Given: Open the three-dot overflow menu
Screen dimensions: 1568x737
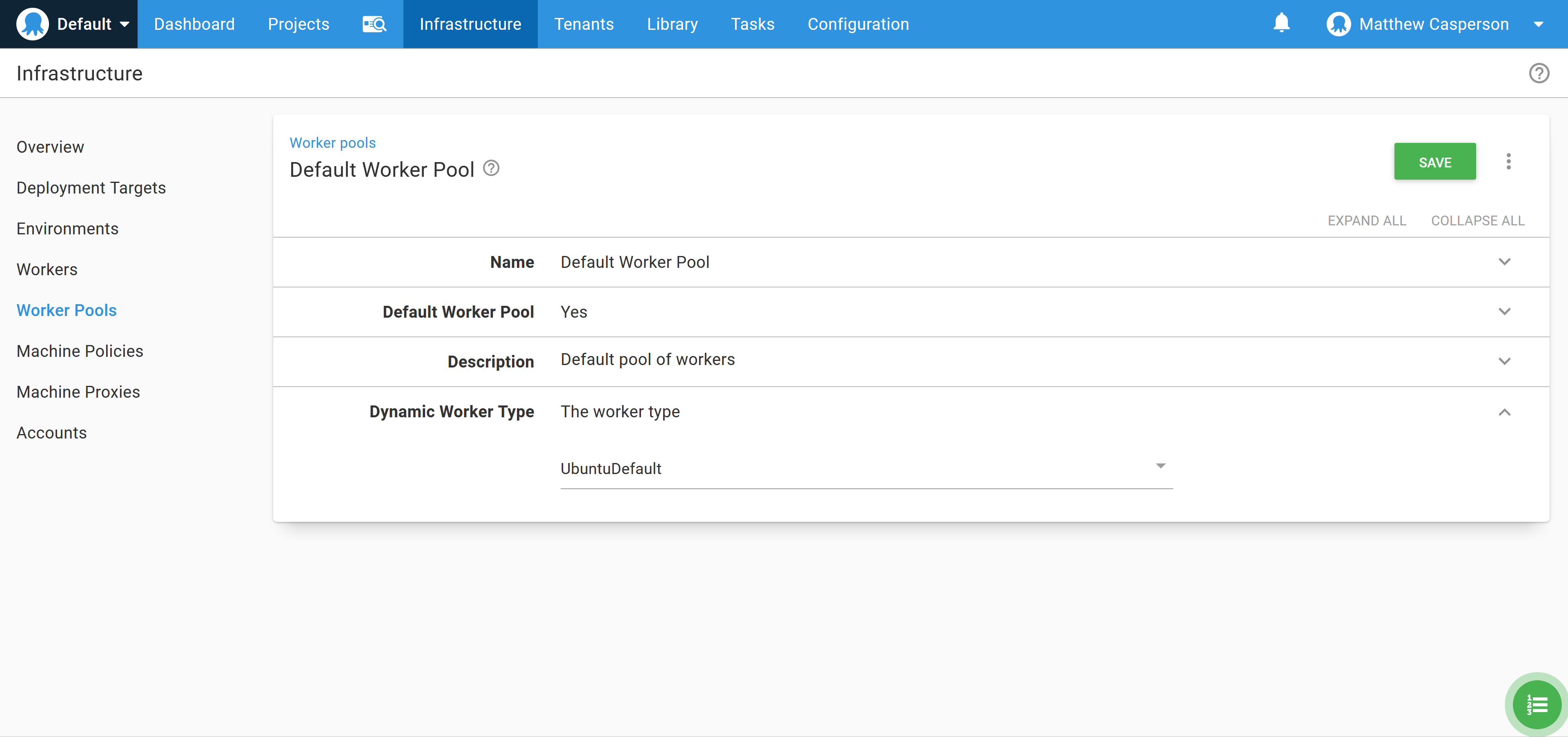Looking at the screenshot, I should (x=1508, y=161).
